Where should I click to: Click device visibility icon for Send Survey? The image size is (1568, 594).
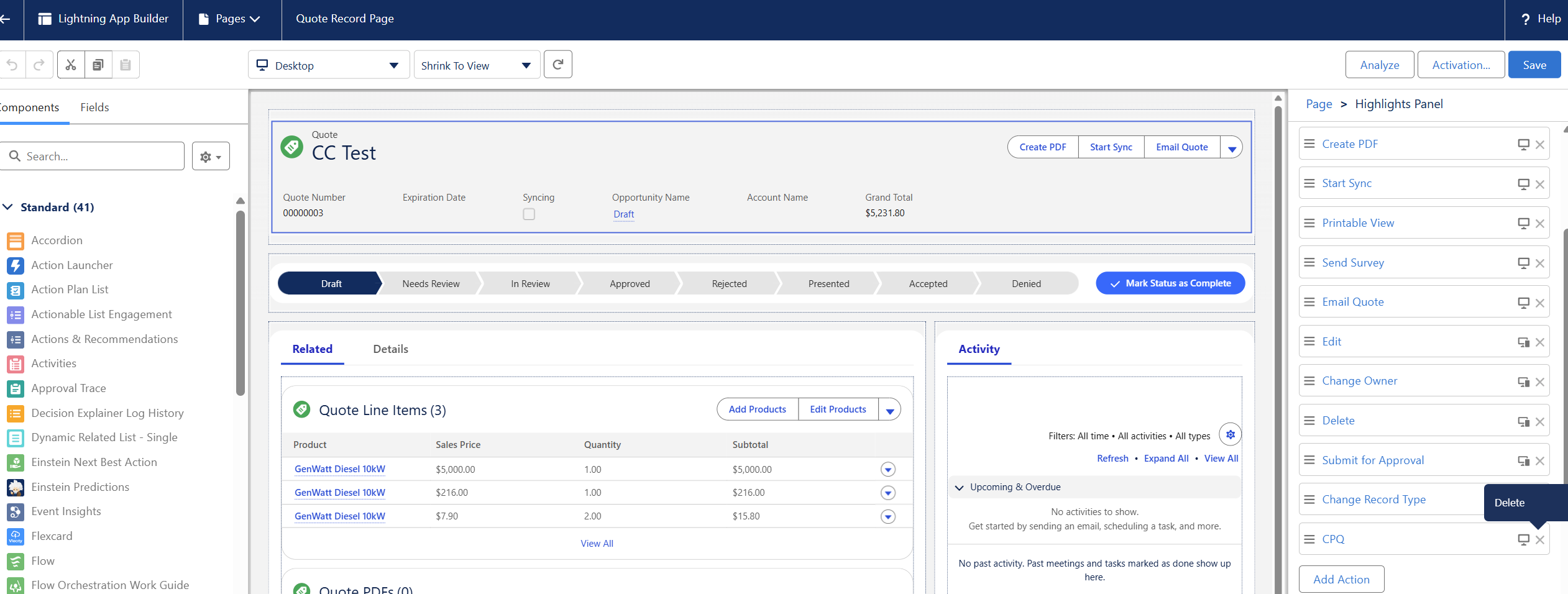(x=1523, y=263)
